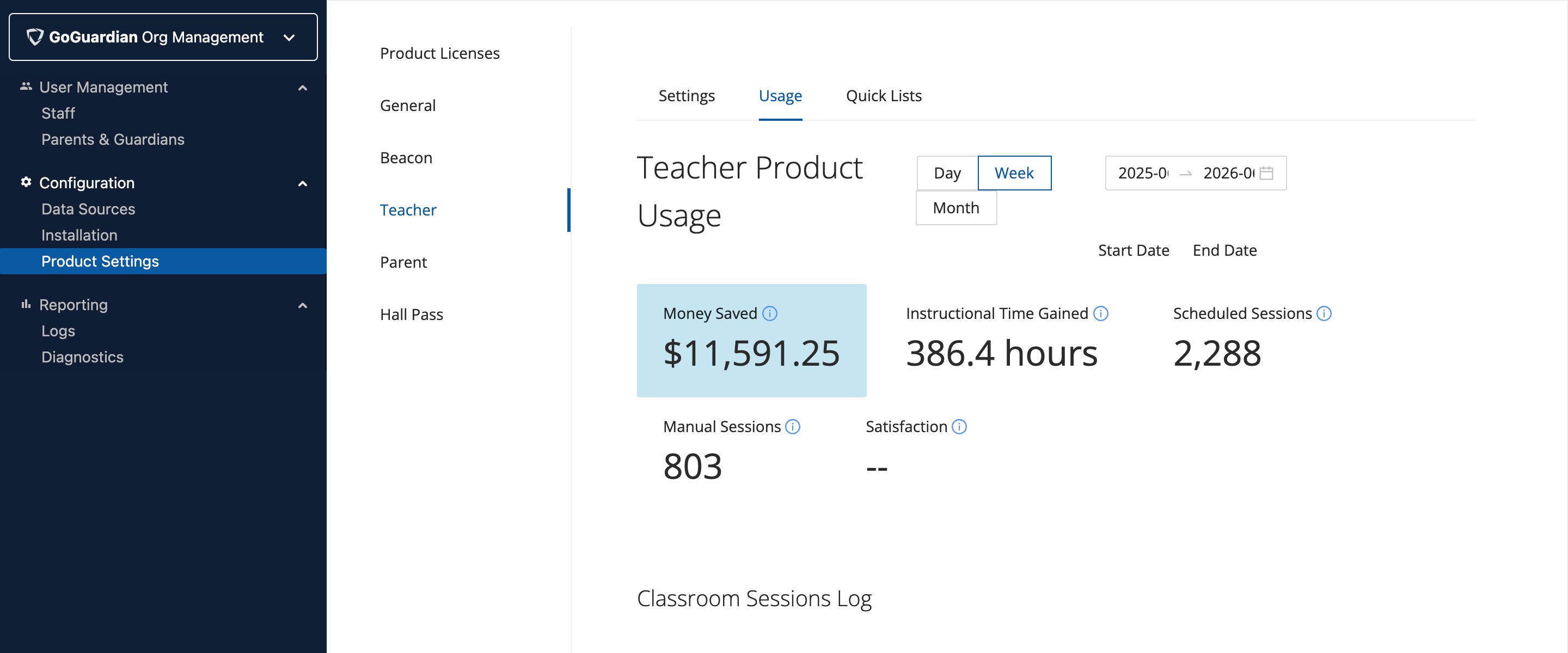1568x653 pixels.
Task: Go to Parents & Guardians in sidebar
Action: (113, 140)
